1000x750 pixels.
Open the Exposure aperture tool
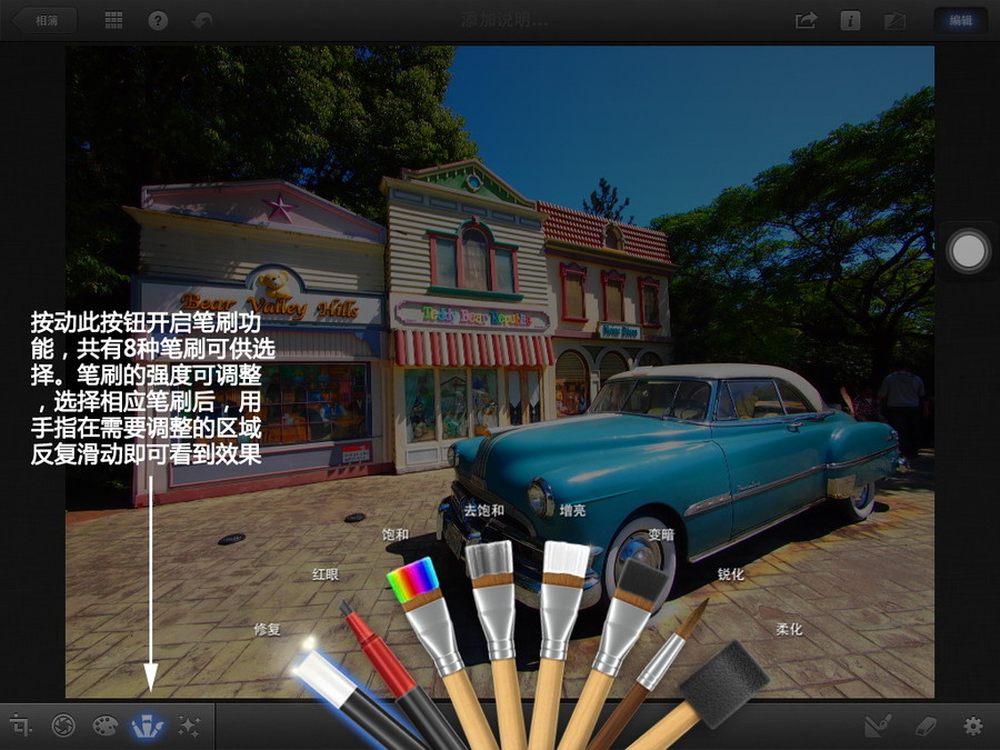(x=63, y=726)
